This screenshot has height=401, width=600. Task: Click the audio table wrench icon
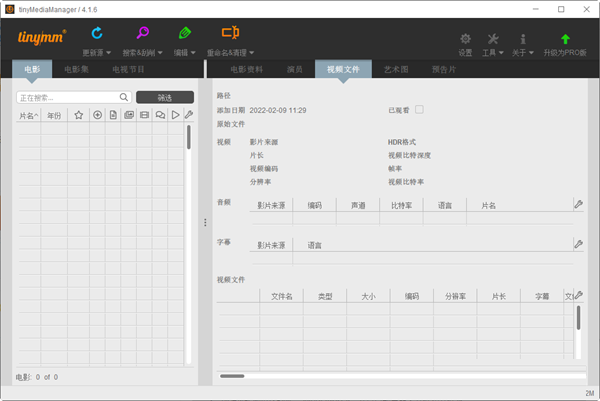point(579,204)
